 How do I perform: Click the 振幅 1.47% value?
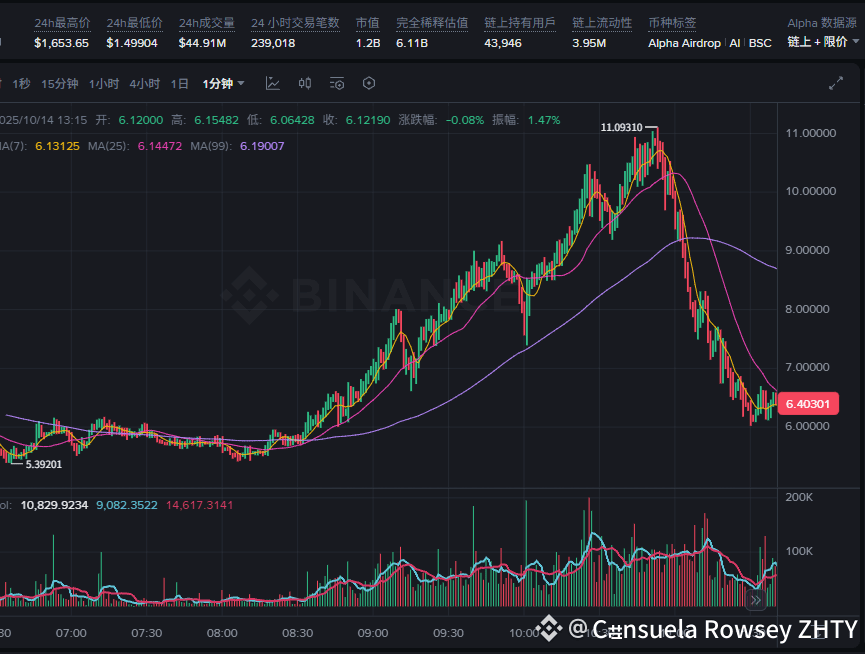[x=543, y=120]
